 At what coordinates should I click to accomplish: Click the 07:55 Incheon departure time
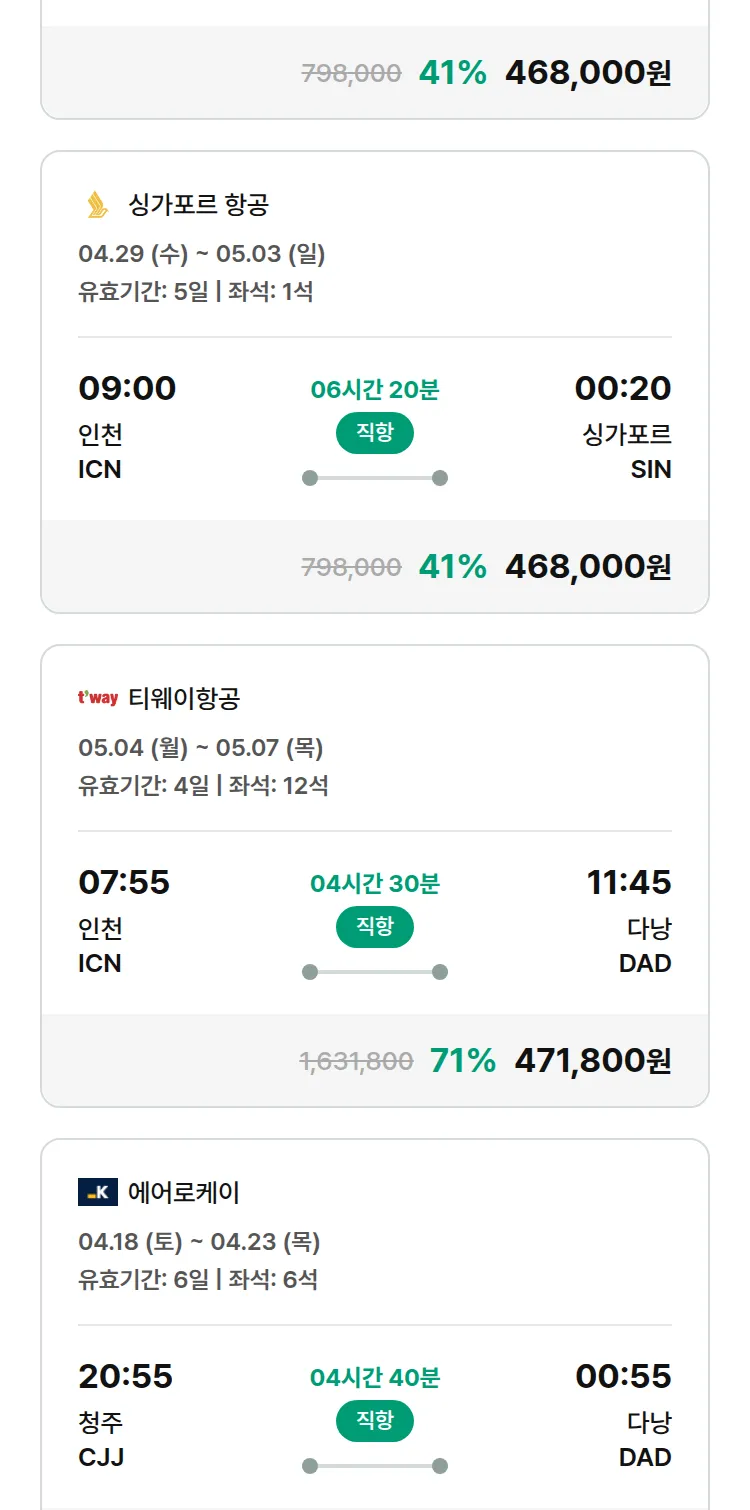point(124,882)
